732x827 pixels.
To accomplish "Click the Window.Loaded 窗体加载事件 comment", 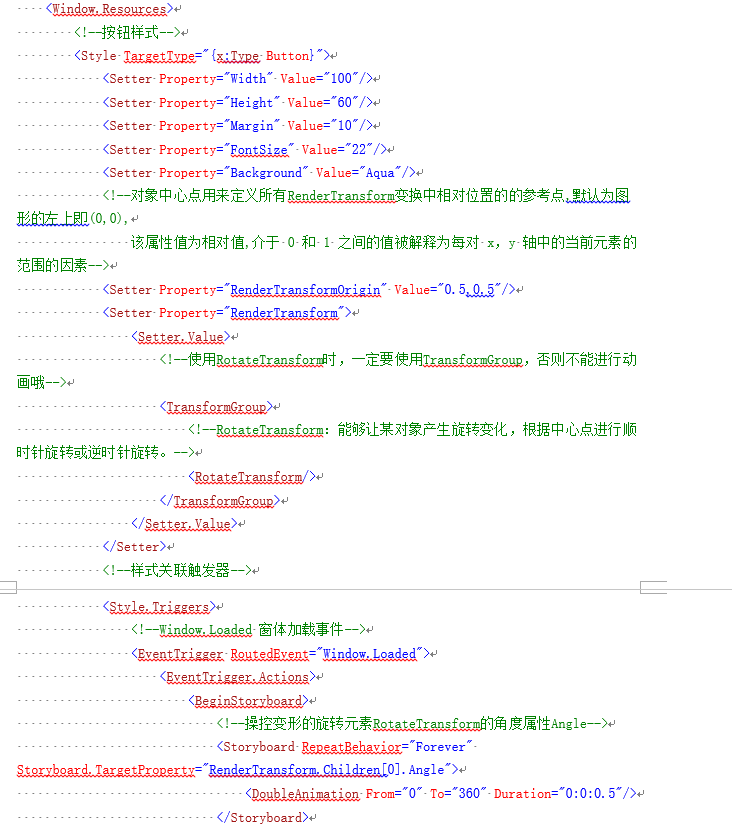I will coord(248,630).
